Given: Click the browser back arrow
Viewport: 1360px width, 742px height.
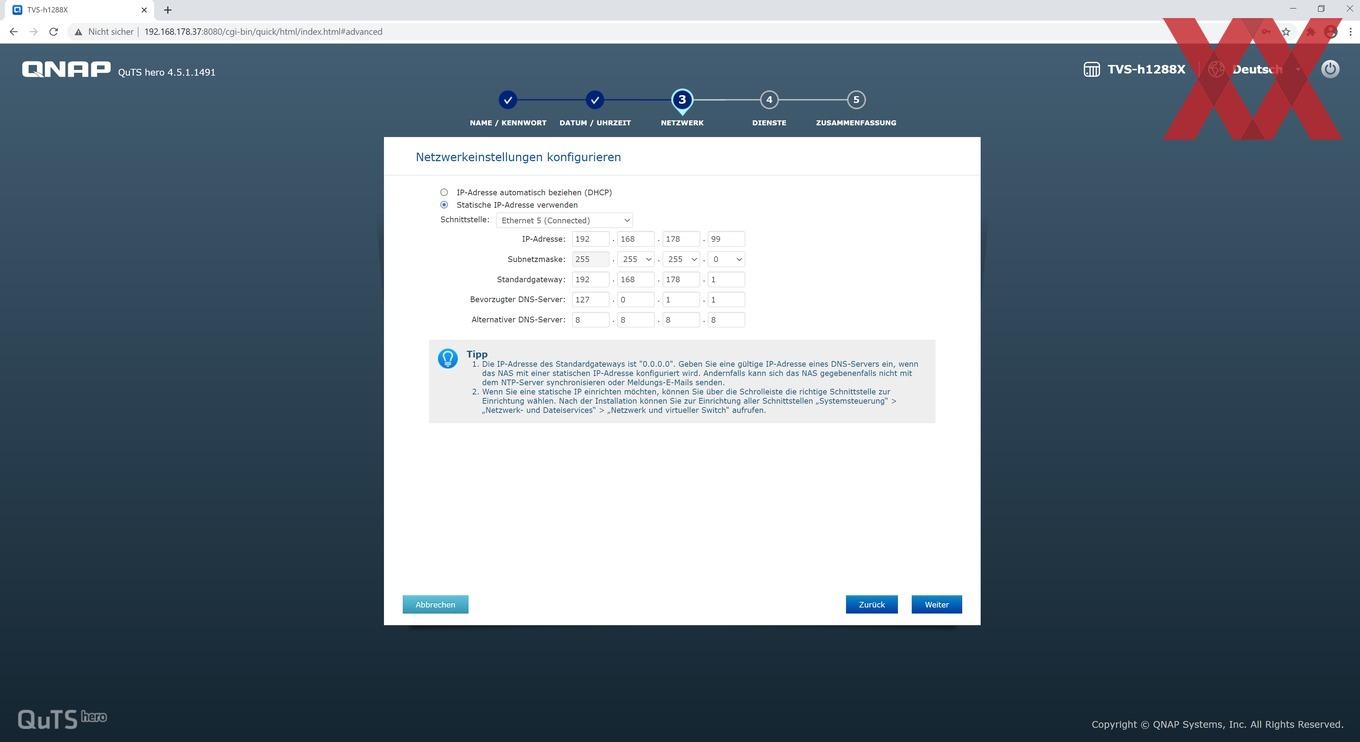Looking at the screenshot, I should pos(13,31).
